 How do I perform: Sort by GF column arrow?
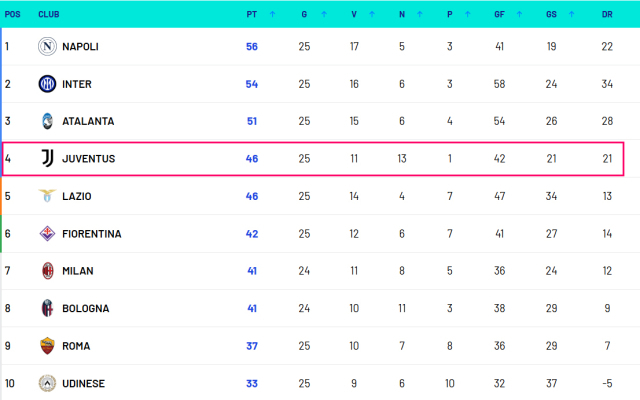point(518,14)
